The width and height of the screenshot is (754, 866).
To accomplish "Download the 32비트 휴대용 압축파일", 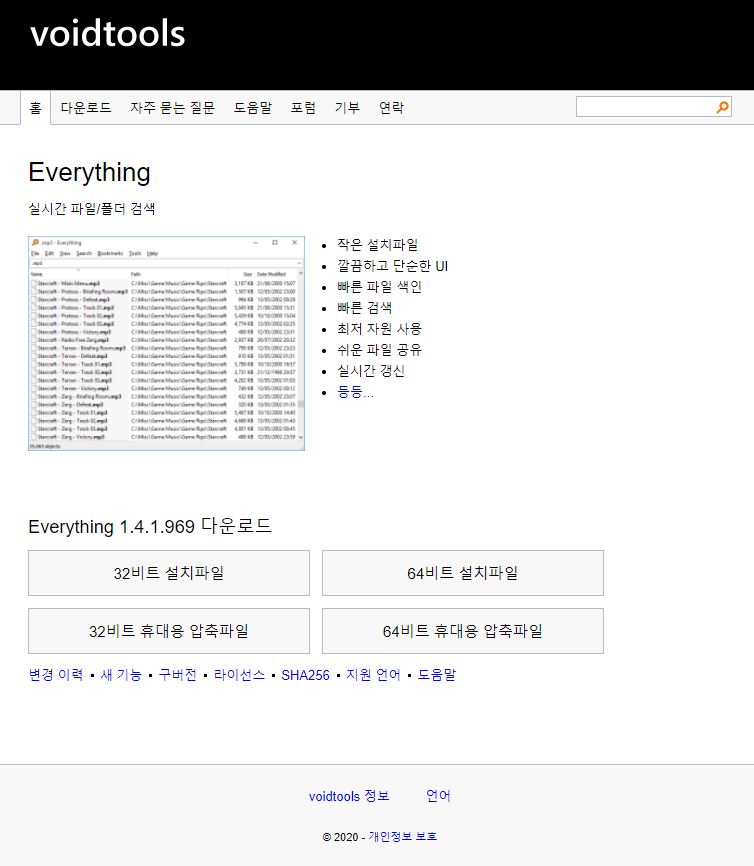I will coord(169,631).
